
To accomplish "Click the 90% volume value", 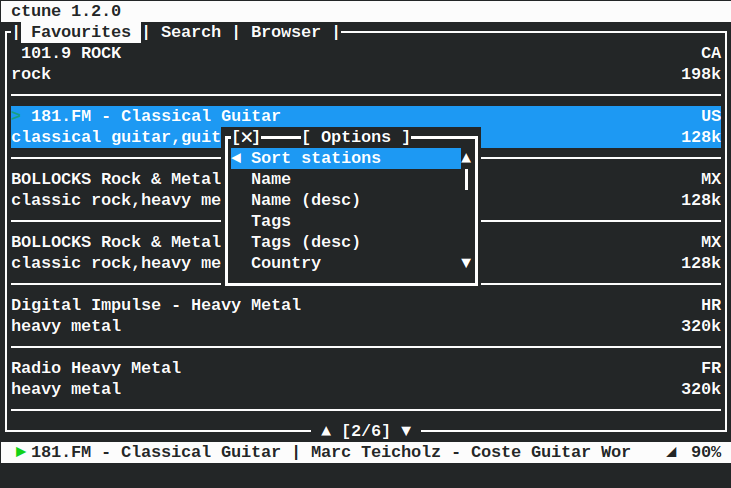I will (706, 452).
